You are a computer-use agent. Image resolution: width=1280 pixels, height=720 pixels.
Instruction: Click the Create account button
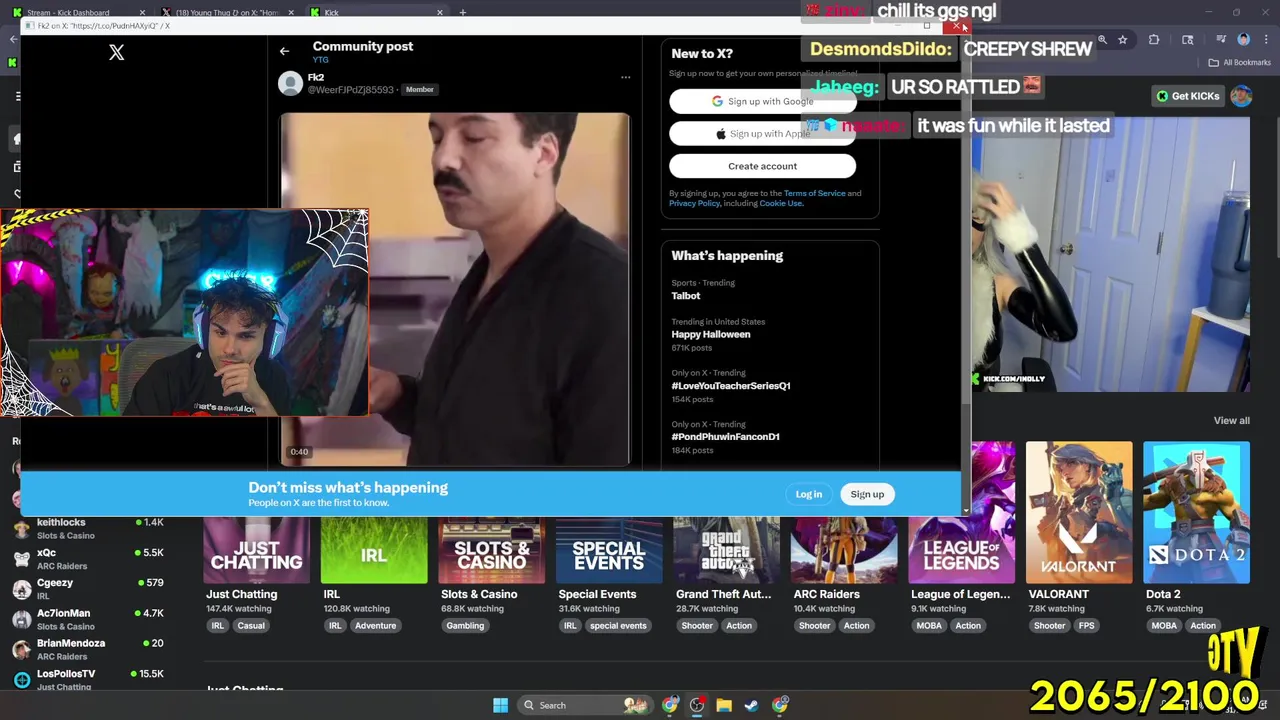[763, 166]
